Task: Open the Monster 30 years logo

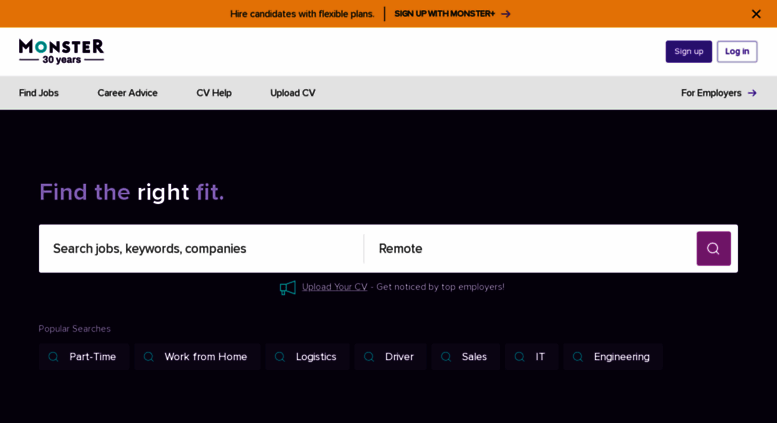Action: 61,52
